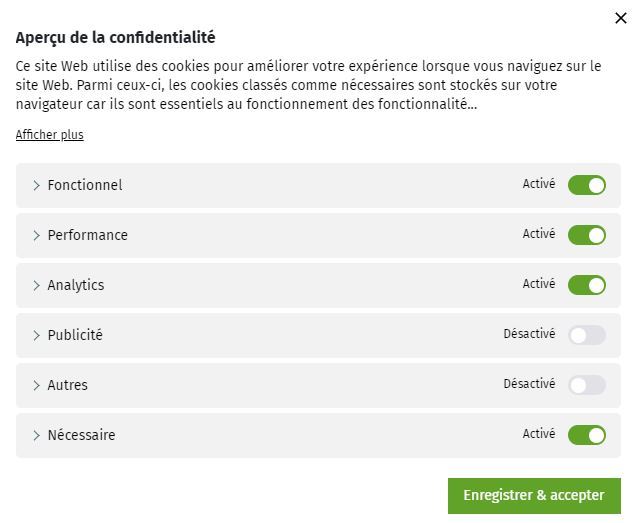Click the Analytics category label
The width and height of the screenshot is (635, 523).
tap(76, 285)
